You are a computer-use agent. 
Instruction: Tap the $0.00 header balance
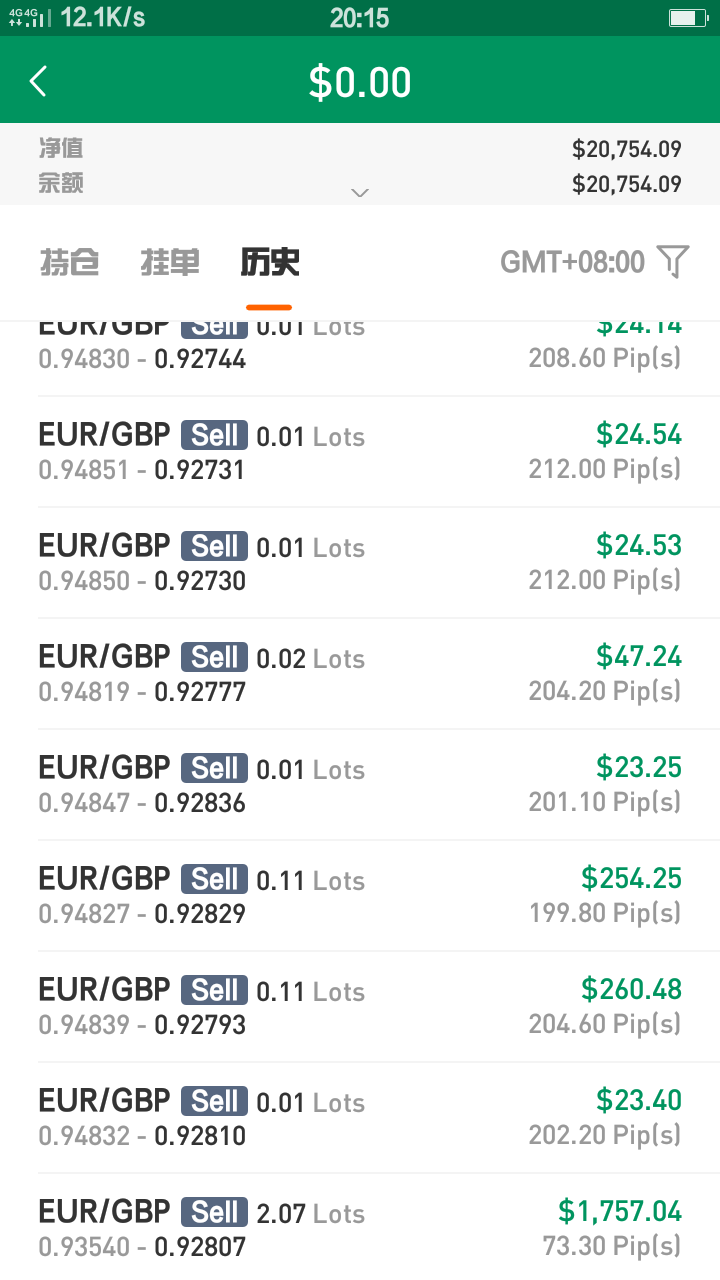(x=360, y=82)
